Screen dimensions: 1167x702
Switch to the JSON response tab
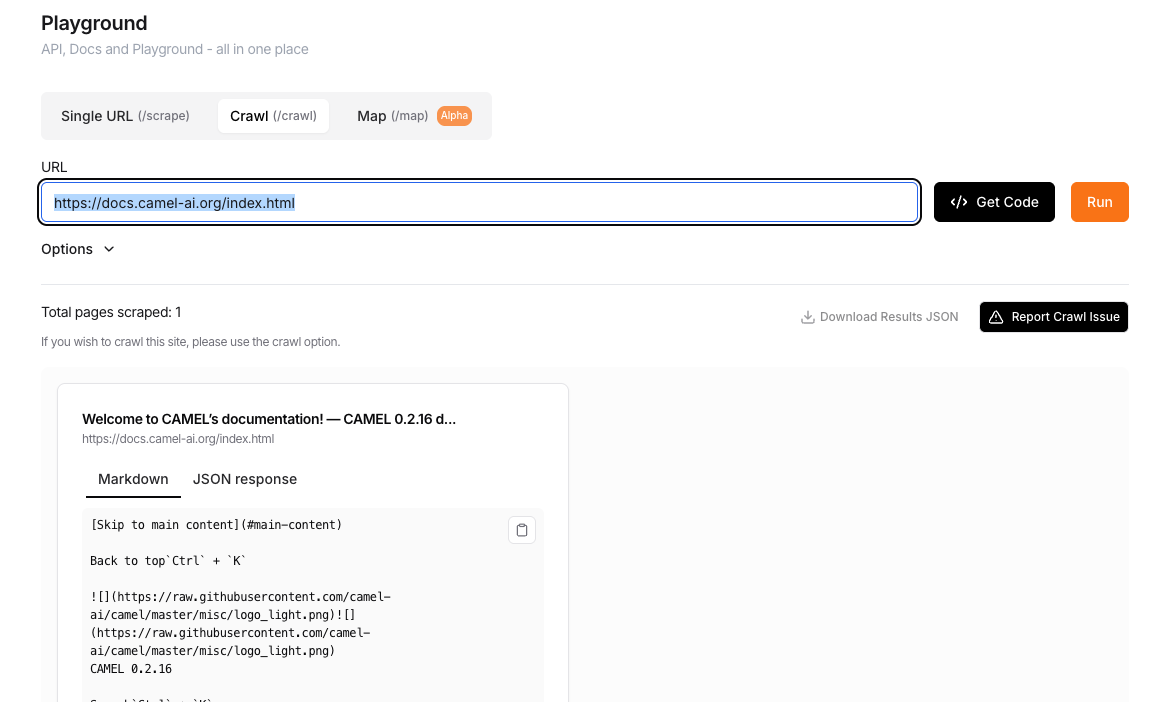[x=245, y=479]
